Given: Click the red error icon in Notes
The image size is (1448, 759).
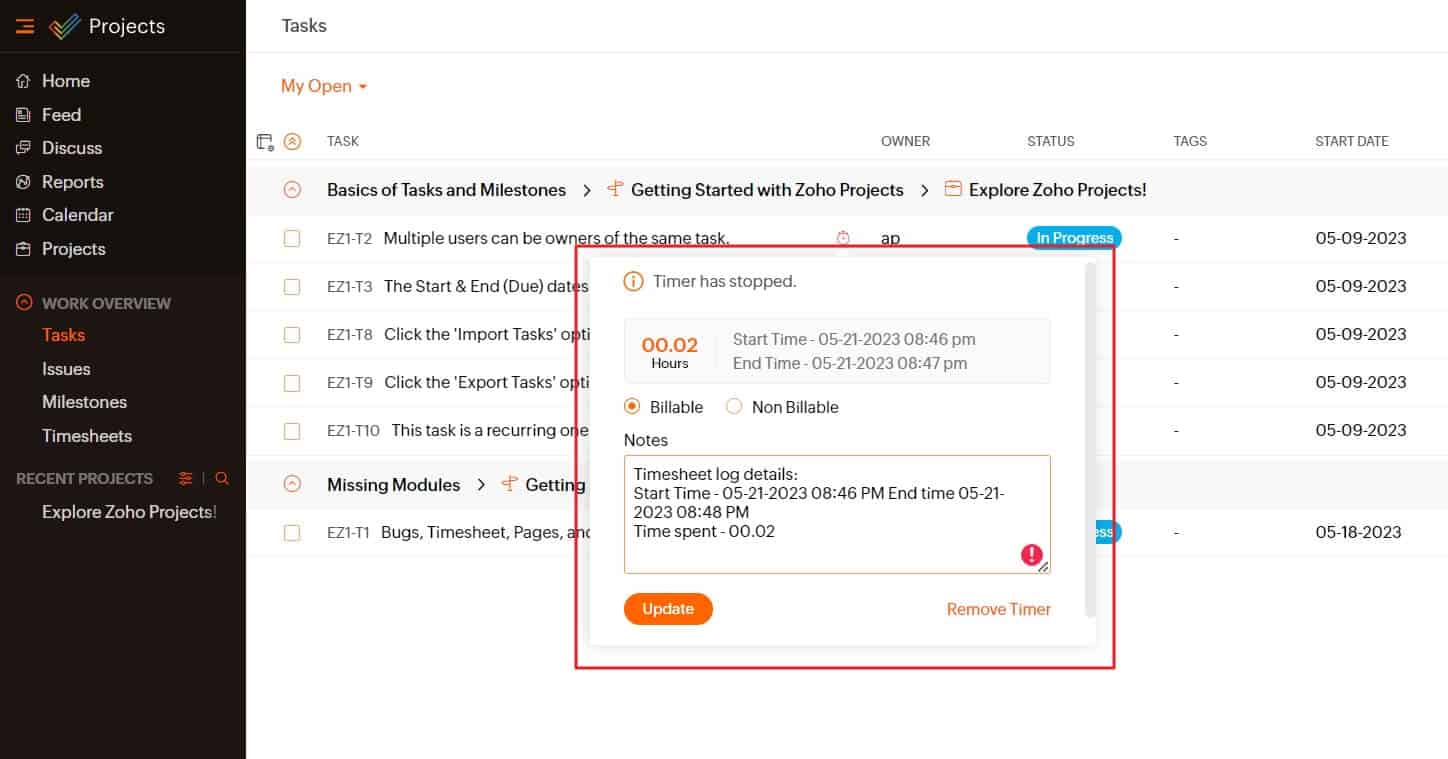Looking at the screenshot, I should 1031,555.
